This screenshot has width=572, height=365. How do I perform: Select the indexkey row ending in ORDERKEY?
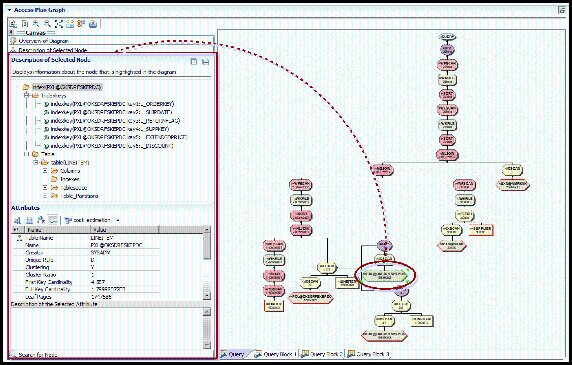tap(112, 104)
